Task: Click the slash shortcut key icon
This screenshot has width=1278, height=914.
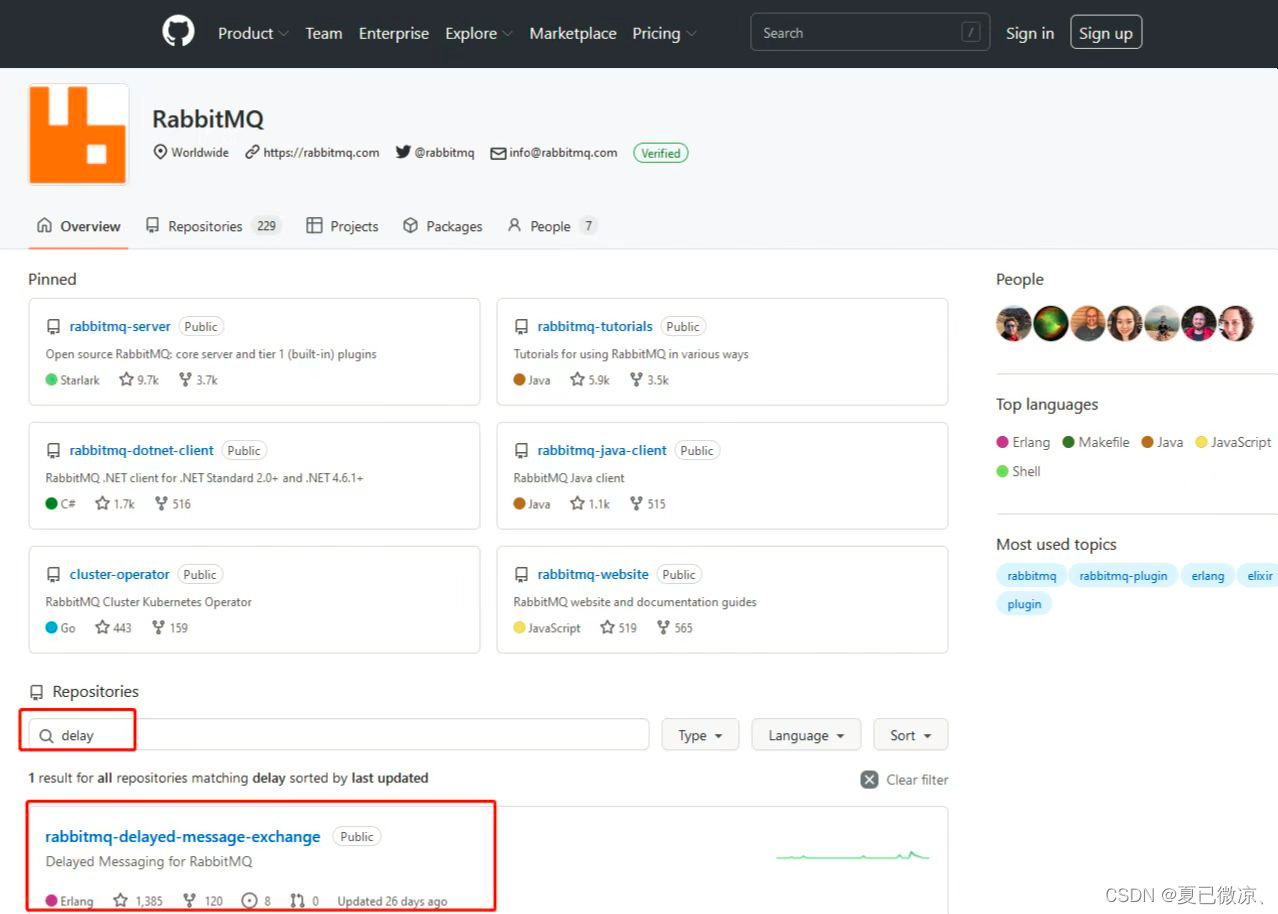Action: pos(970,32)
